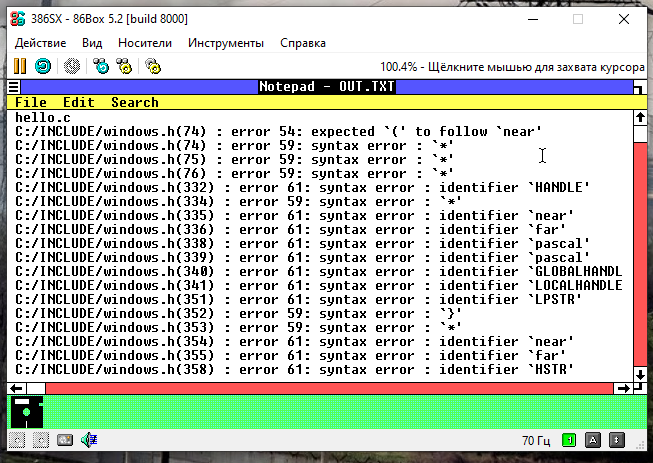Click the sound speaker status icon
The height and width of the screenshot is (463, 653).
[x=89, y=439]
